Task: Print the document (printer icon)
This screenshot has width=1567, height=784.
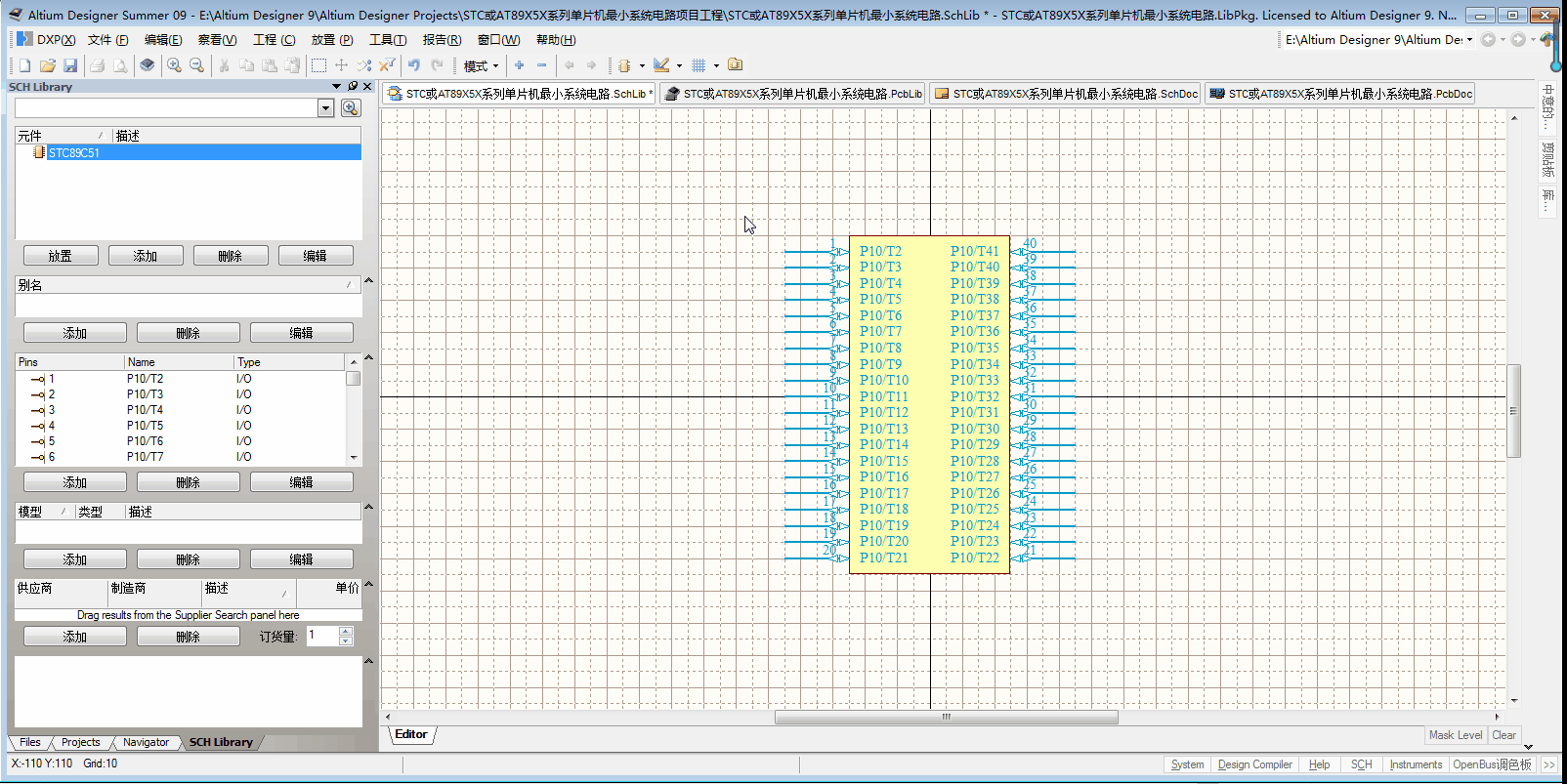Action: point(97,65)
